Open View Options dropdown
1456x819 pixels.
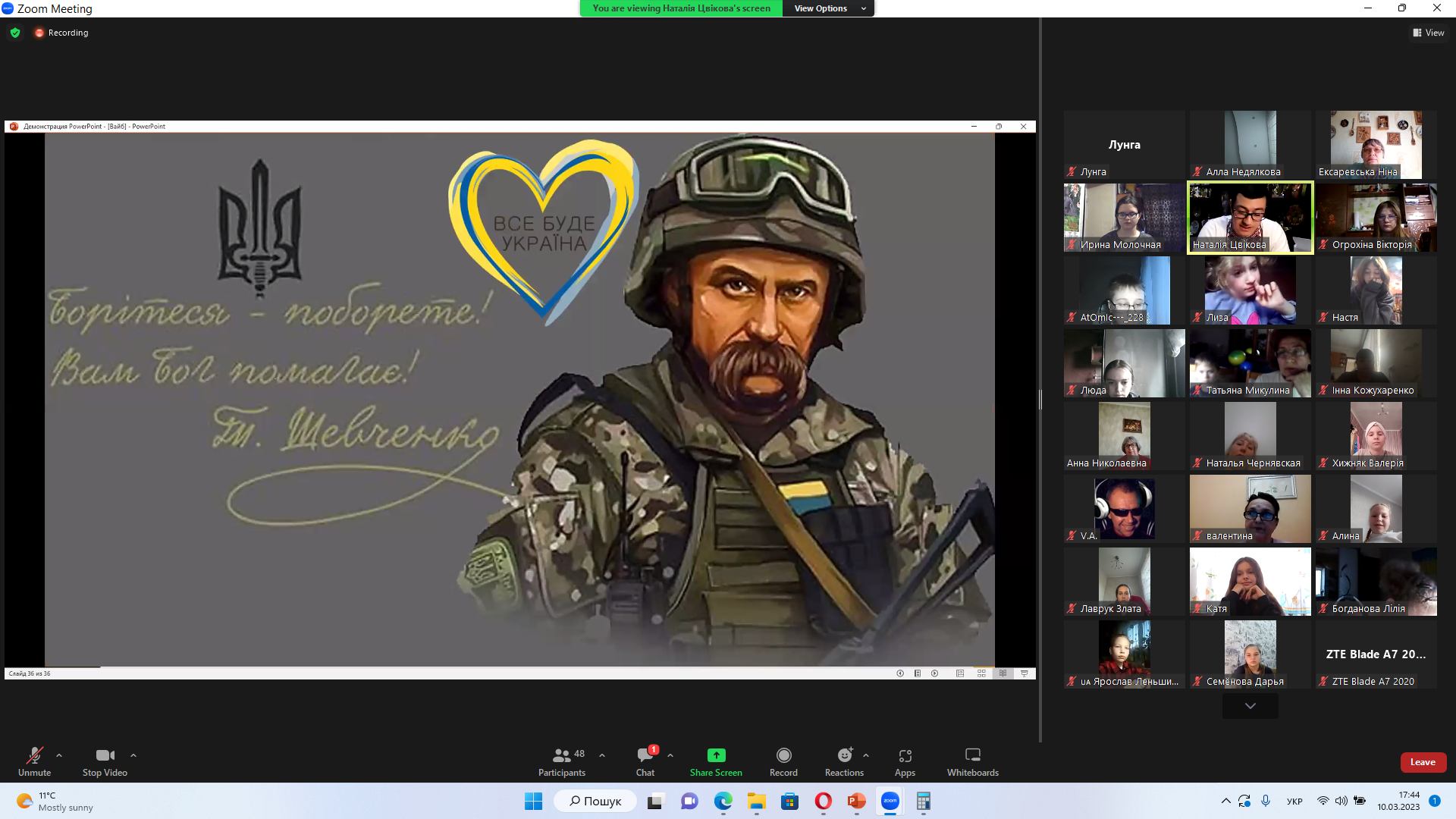(830, 8)
